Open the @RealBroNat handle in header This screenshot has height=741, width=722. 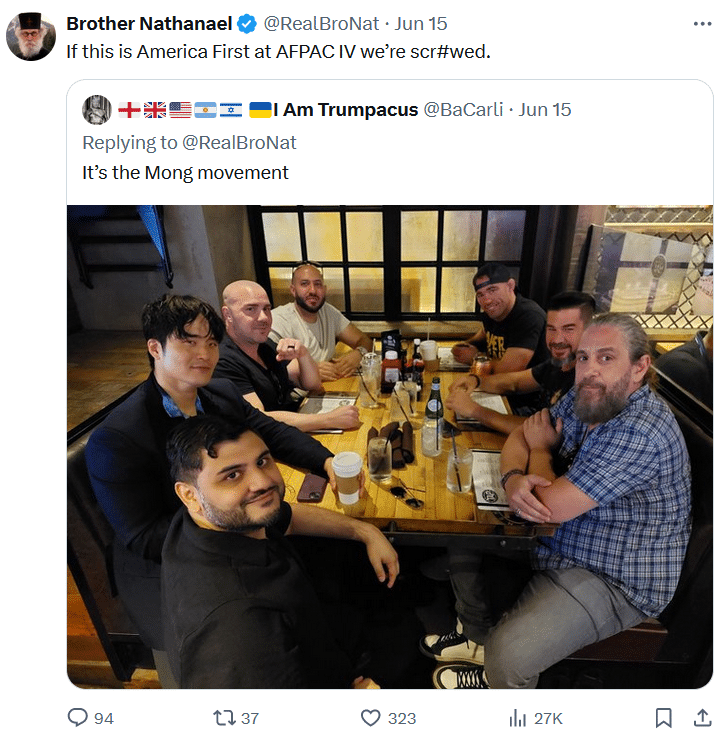click(321, 24)
